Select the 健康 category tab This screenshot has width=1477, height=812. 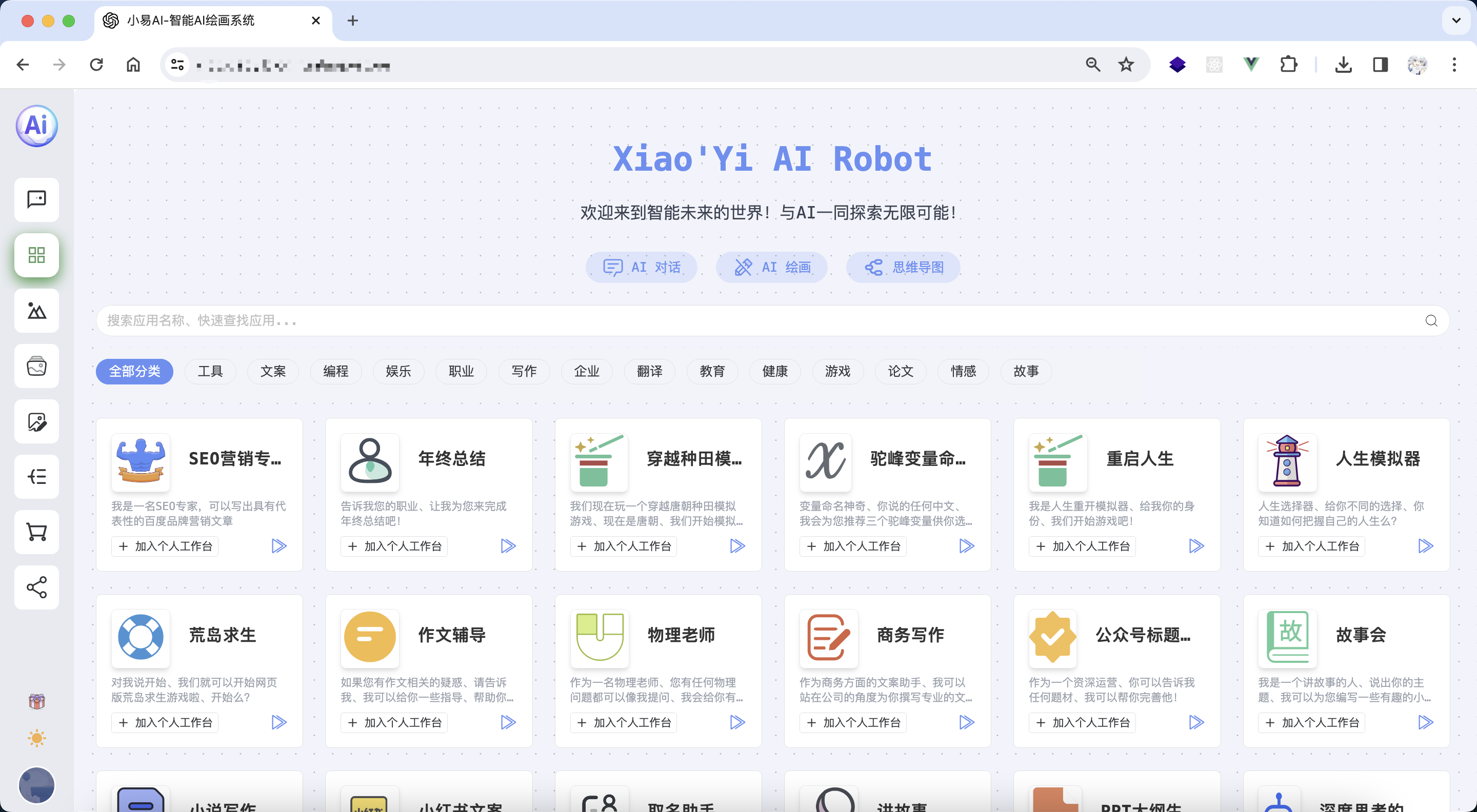point(775,371)
